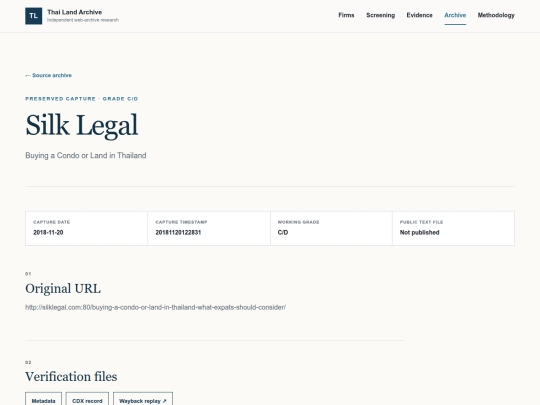
Task: Click the TL logo icon
Action: point(33,16)
